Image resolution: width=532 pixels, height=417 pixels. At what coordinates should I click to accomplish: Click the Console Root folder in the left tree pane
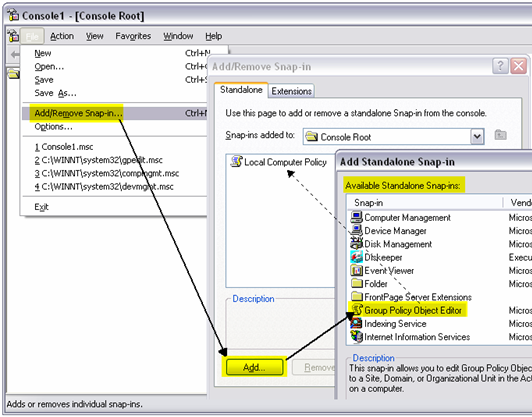click(14, 74)
